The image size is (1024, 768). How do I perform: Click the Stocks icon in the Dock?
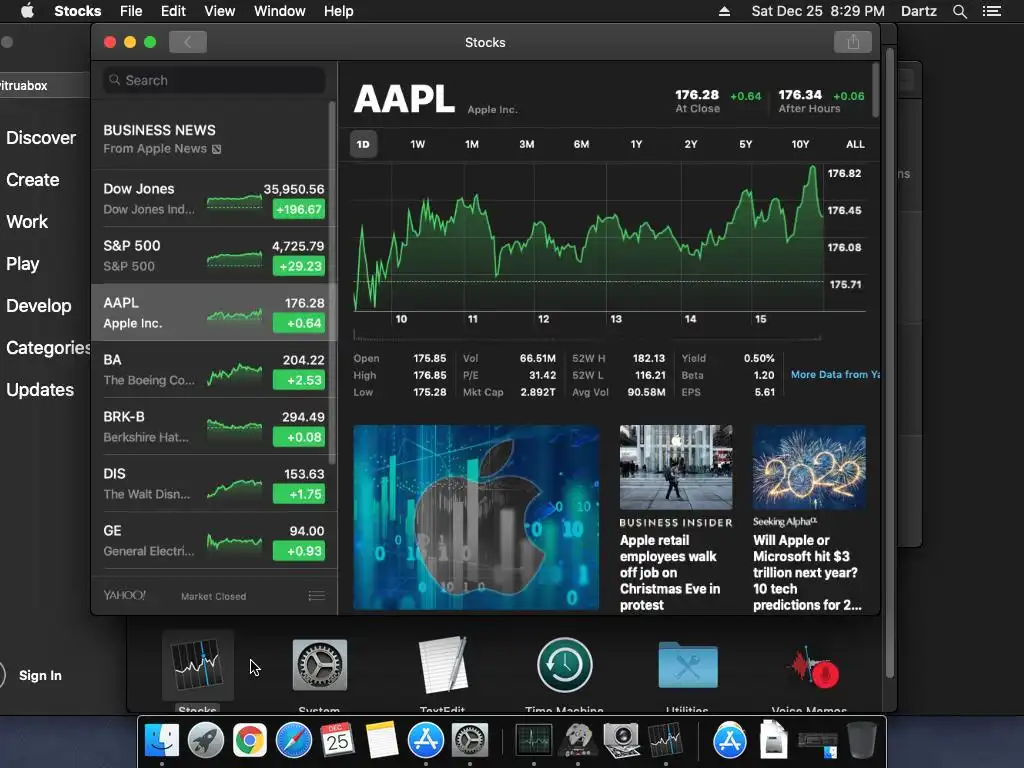click(665, 741)
